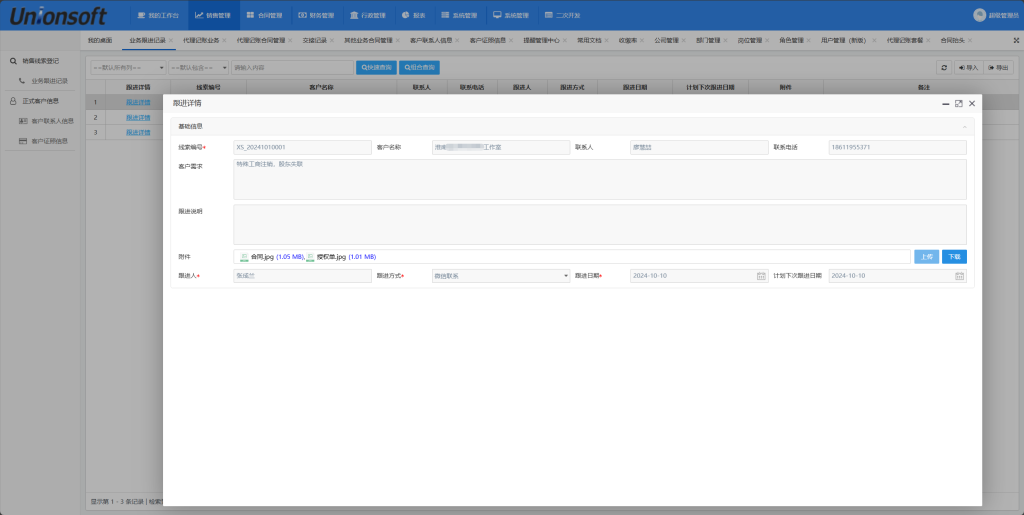
Task: Close the 合同抬头 tab
Action: (970, 40)
